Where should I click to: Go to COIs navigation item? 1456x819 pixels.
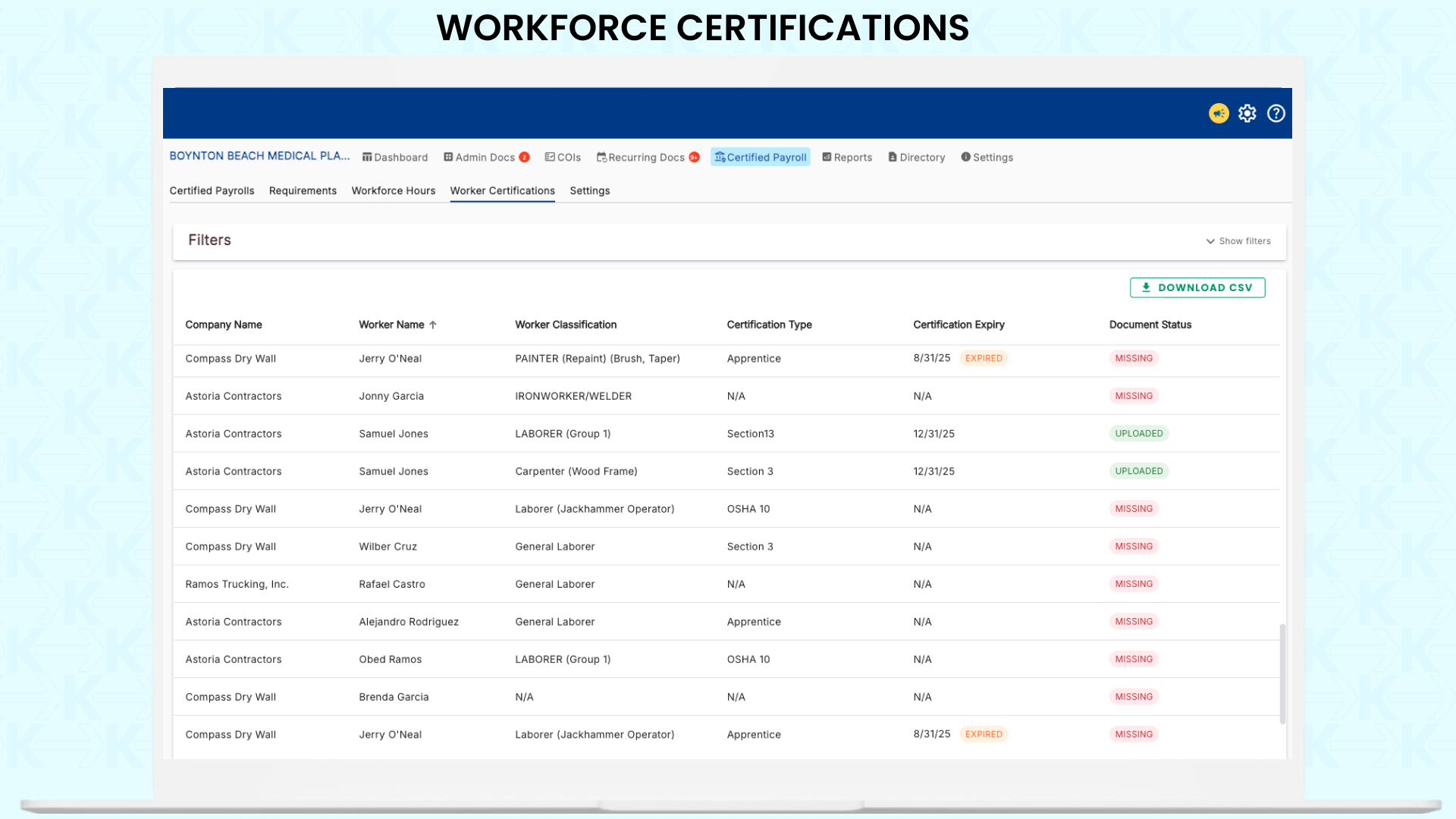[x=563, y=158]
